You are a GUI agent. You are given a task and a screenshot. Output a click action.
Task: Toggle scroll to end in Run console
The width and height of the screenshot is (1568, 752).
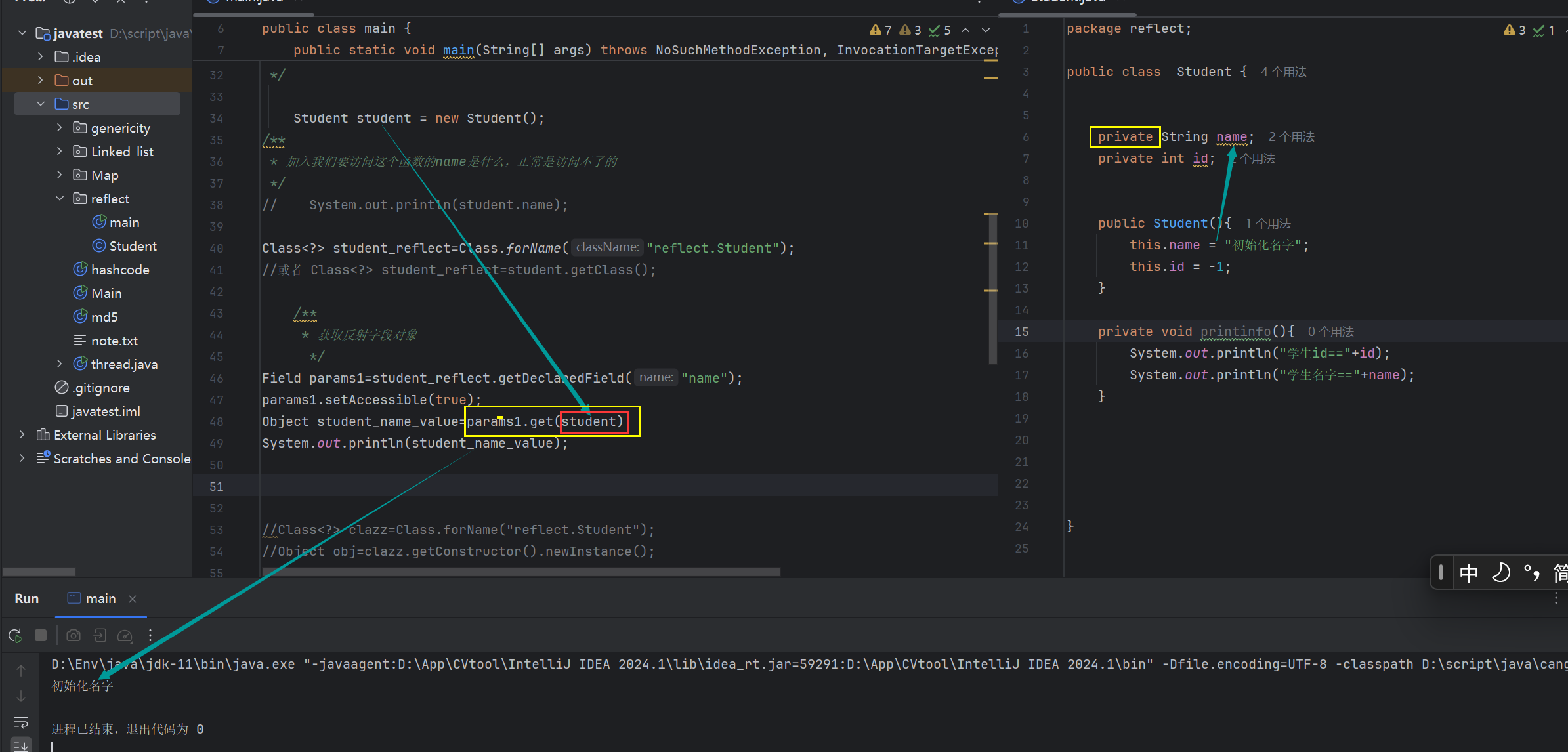tap(21, 745)
